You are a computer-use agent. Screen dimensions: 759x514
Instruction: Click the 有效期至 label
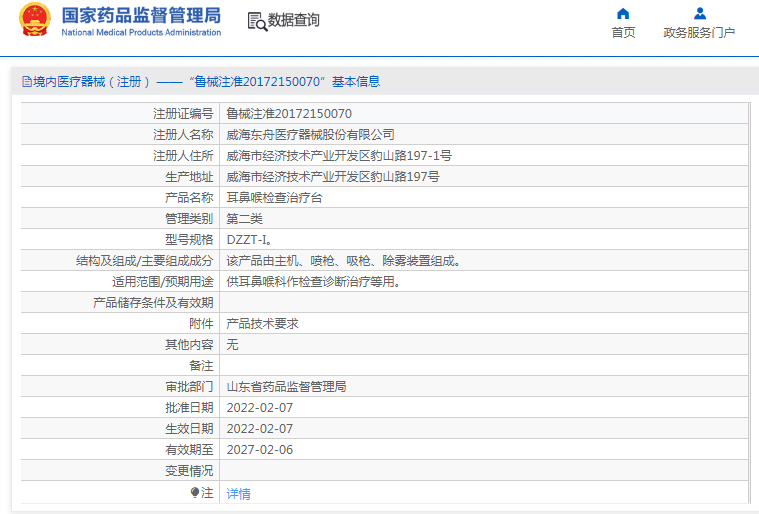point(189,450)
